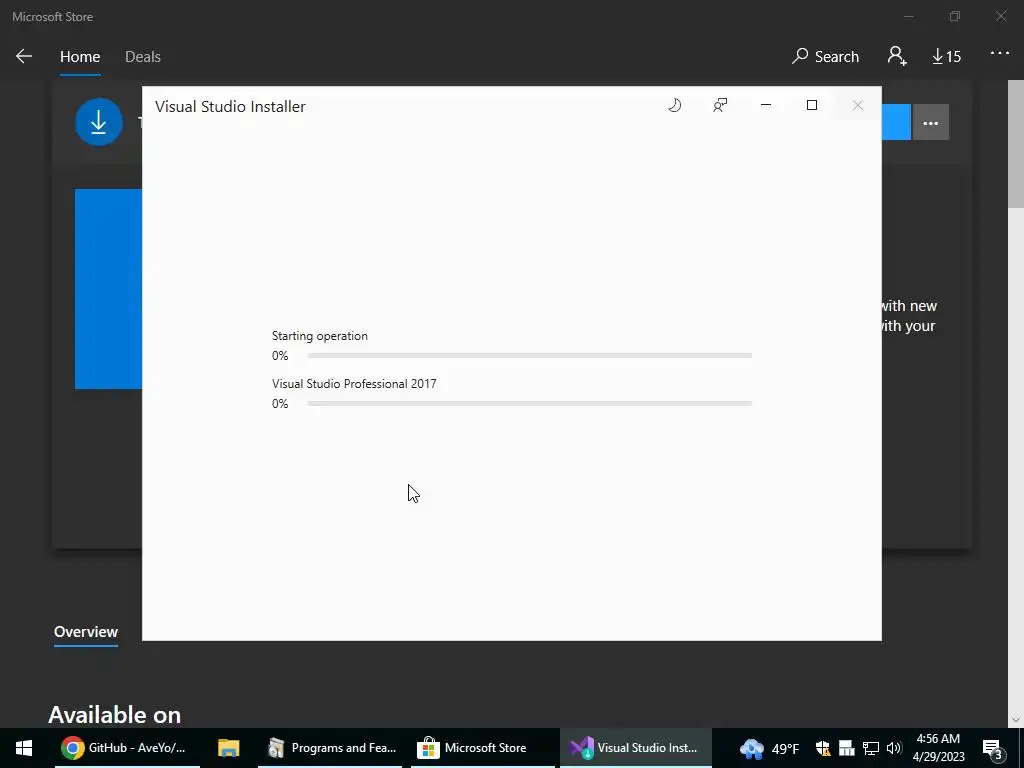Open Search in Microsoft Store
This screenshot has height=768, width=1024.
825,56
